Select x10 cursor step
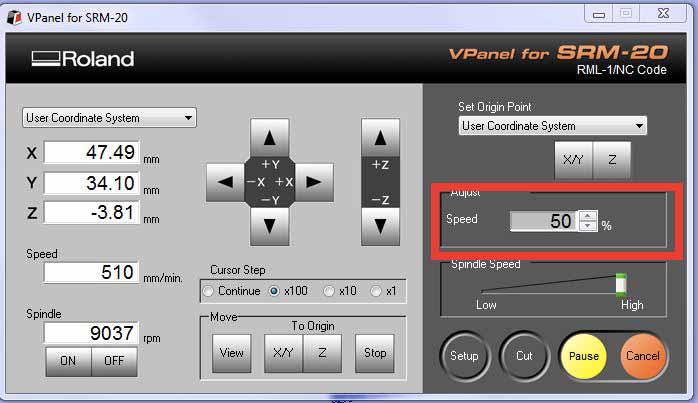This screenshot has width=698, height=403. (329, 291)
